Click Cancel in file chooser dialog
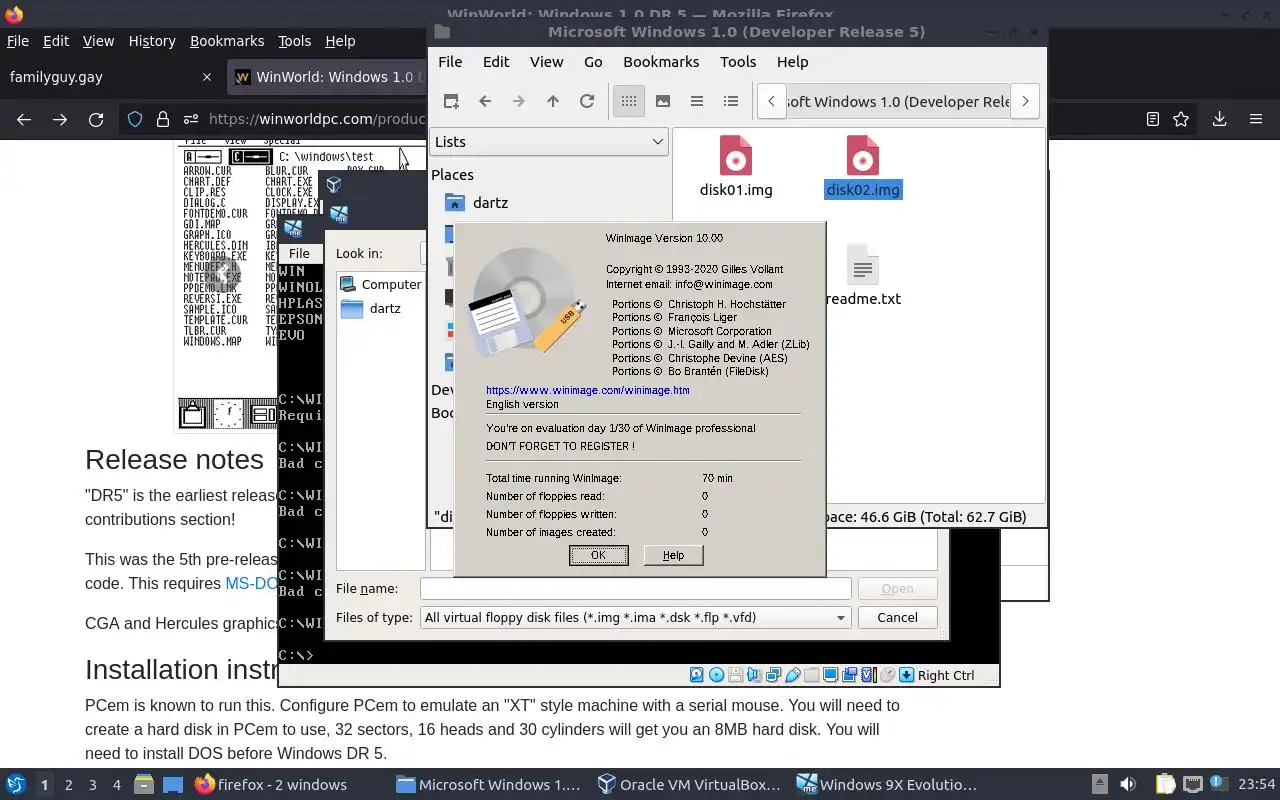 pyautogui.click(x=897, y=617)
